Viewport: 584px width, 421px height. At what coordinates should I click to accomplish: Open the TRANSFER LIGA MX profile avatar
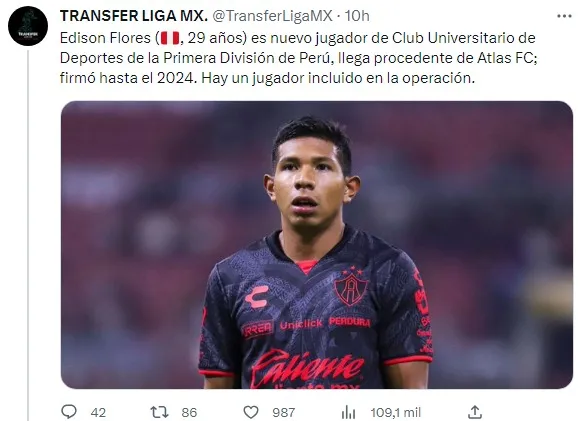28,26
